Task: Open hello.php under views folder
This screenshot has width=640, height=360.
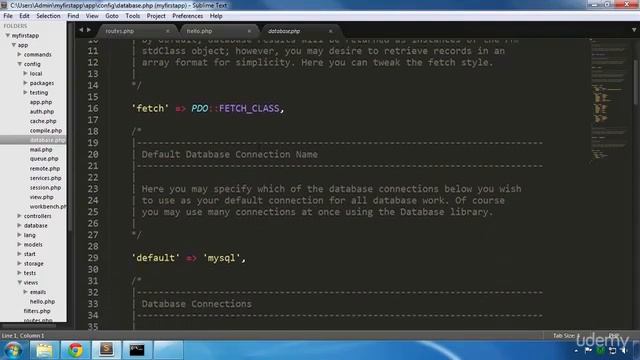Action: pyautogui.click(x=42, y=302)
